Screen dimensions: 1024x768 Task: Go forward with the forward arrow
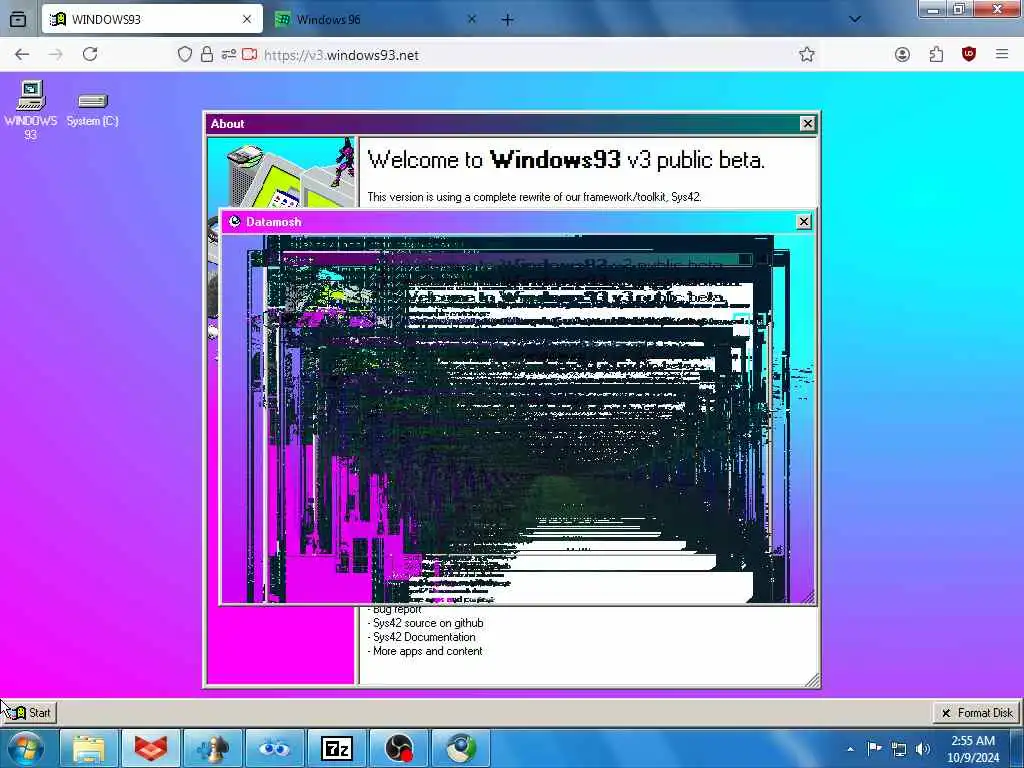[56, 54]
